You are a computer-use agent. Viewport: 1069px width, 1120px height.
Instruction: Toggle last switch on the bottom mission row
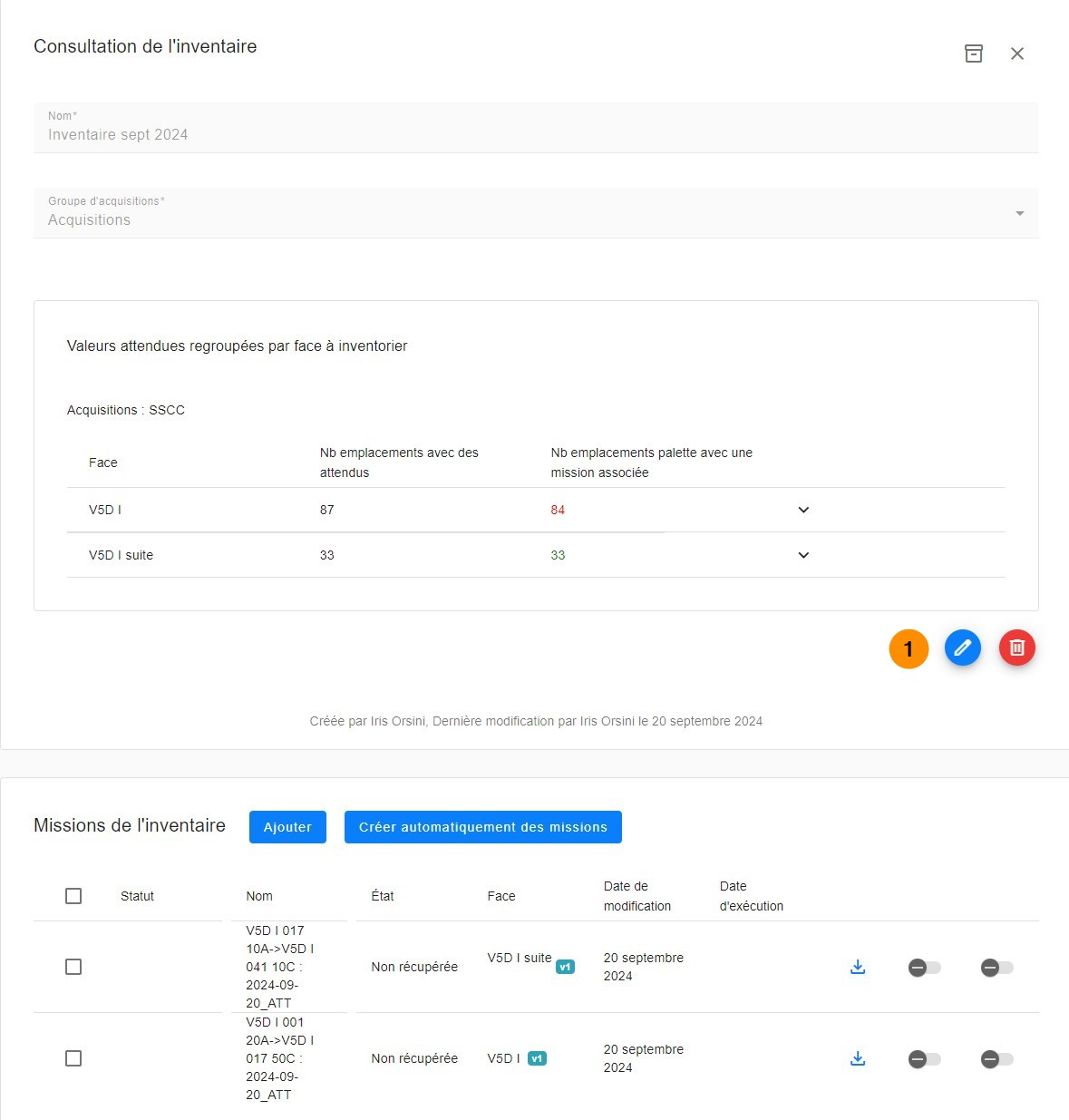point(996,1059)
